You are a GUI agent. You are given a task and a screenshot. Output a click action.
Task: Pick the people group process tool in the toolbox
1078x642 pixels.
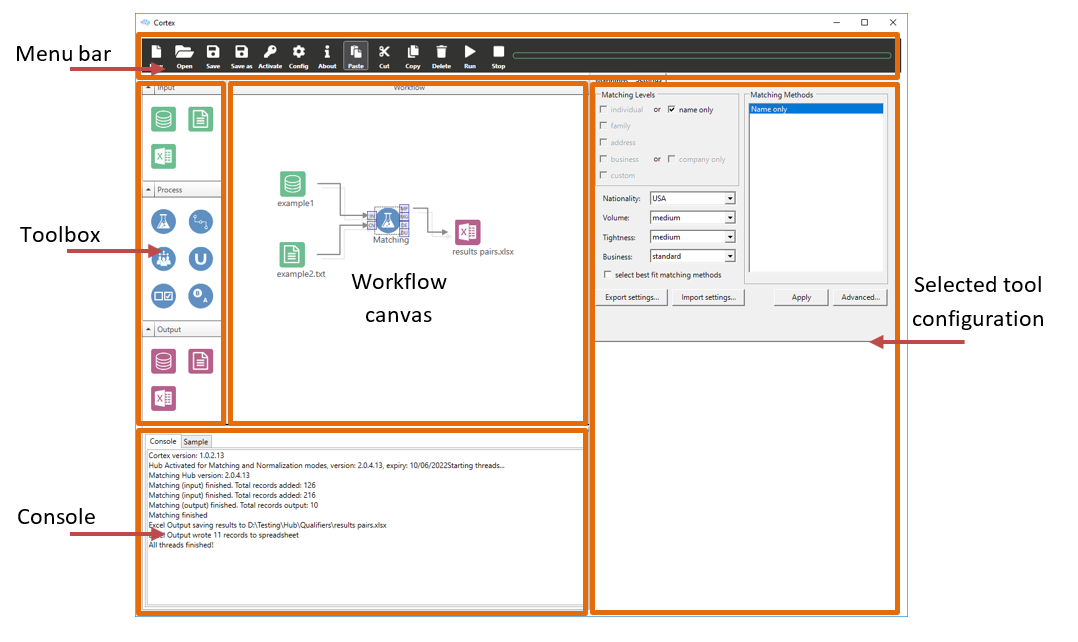(x=164, y=258)
